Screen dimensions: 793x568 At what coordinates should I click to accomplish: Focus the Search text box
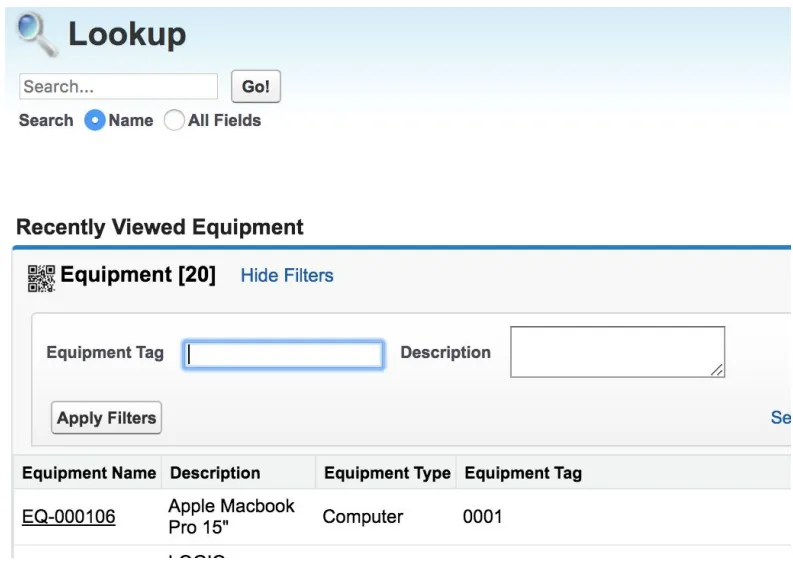pyautogui.click(x=118, y=86)
